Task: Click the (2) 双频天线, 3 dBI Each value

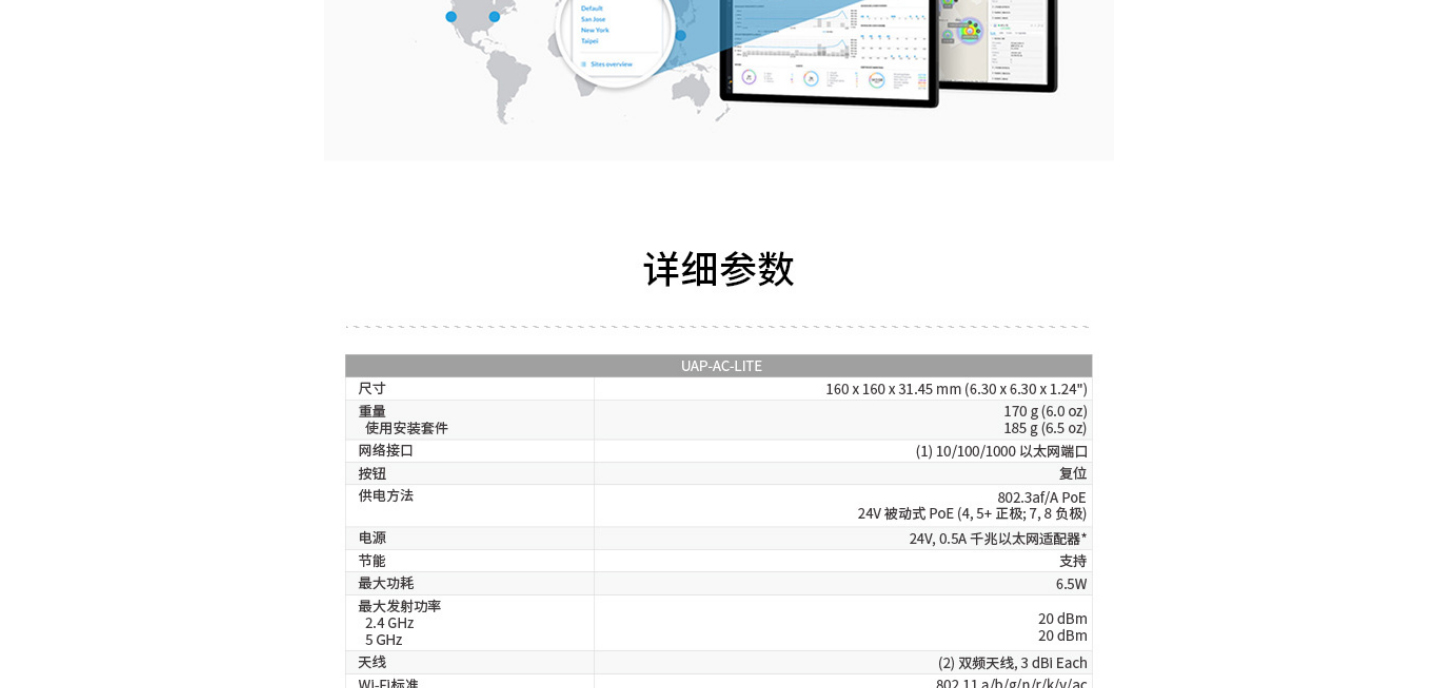Action: tap(1012, 663)
